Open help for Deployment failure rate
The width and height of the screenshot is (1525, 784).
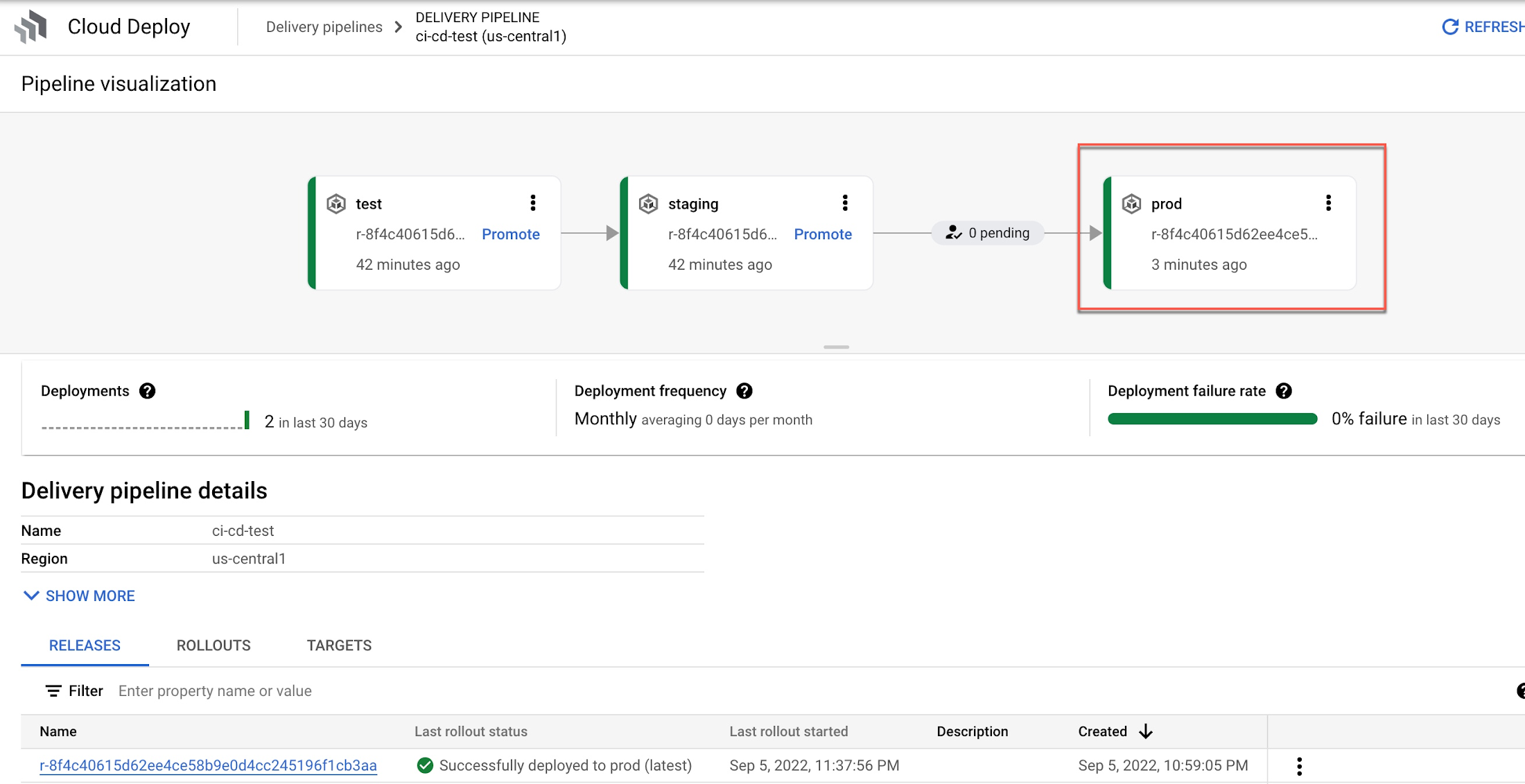pyautogui.click(x=1284, y=391)
